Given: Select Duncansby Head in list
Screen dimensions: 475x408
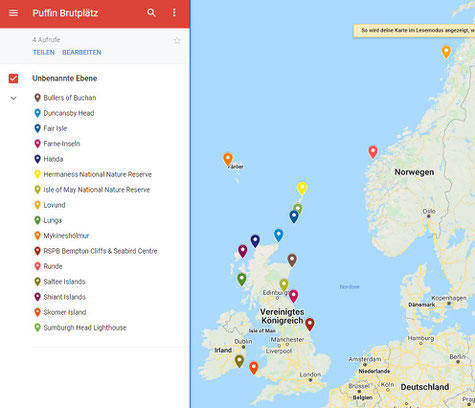Looking at the screenshot, I should (x=64, y=113).
